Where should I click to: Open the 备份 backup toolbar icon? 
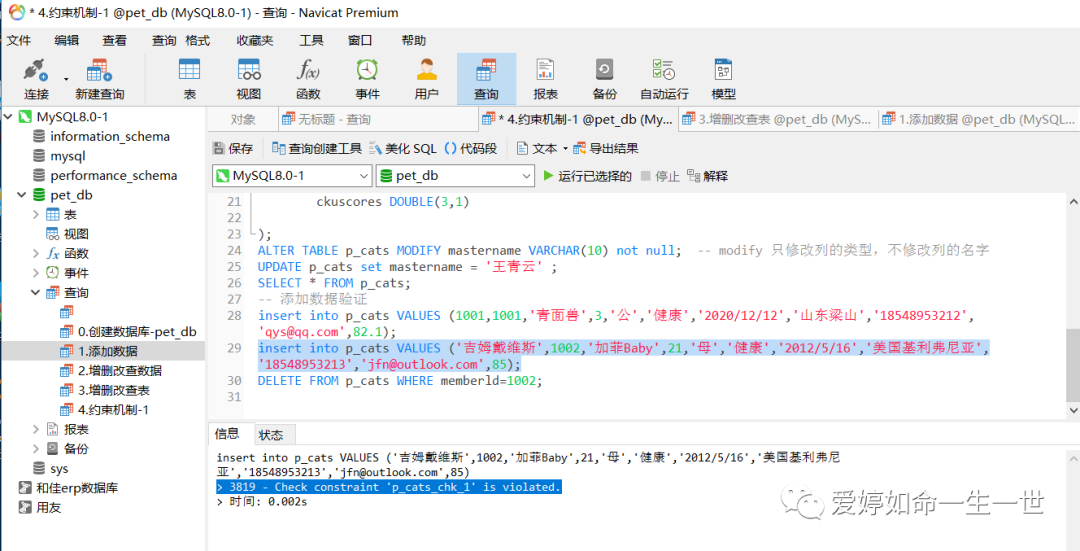click(605, 79)
